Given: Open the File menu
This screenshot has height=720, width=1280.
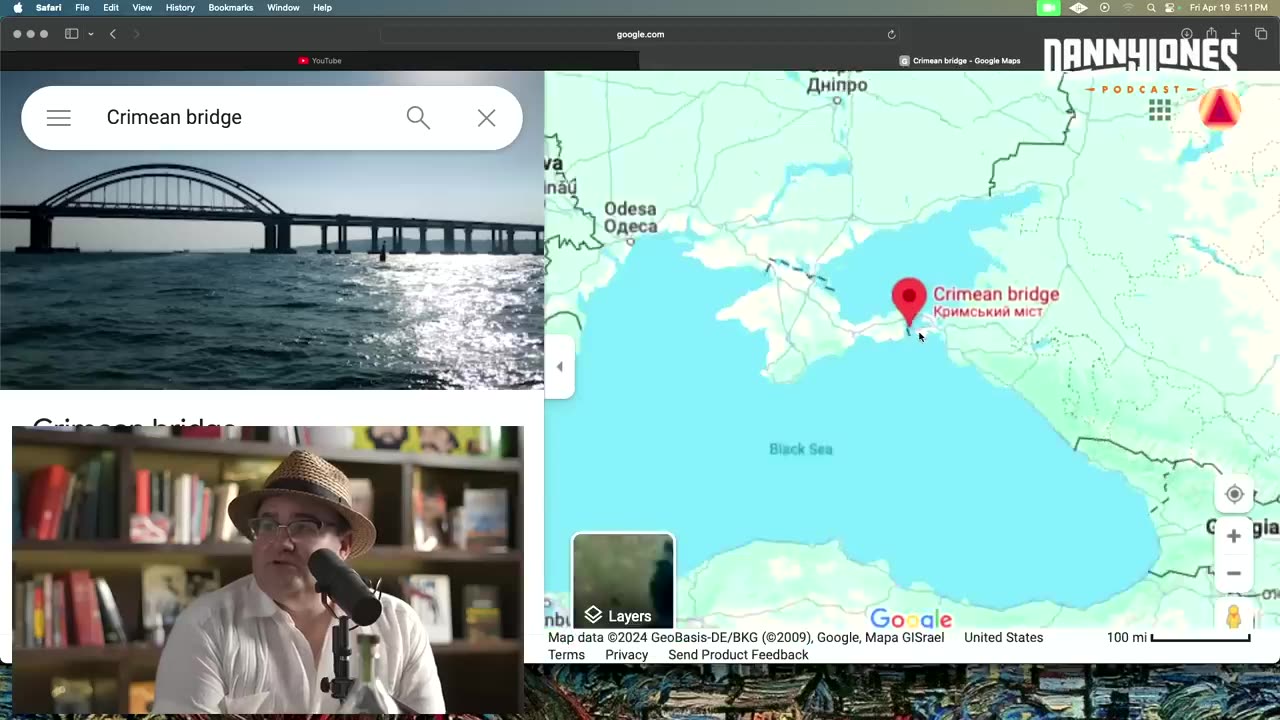Looking at the screenshot, I should pos(82,7).
